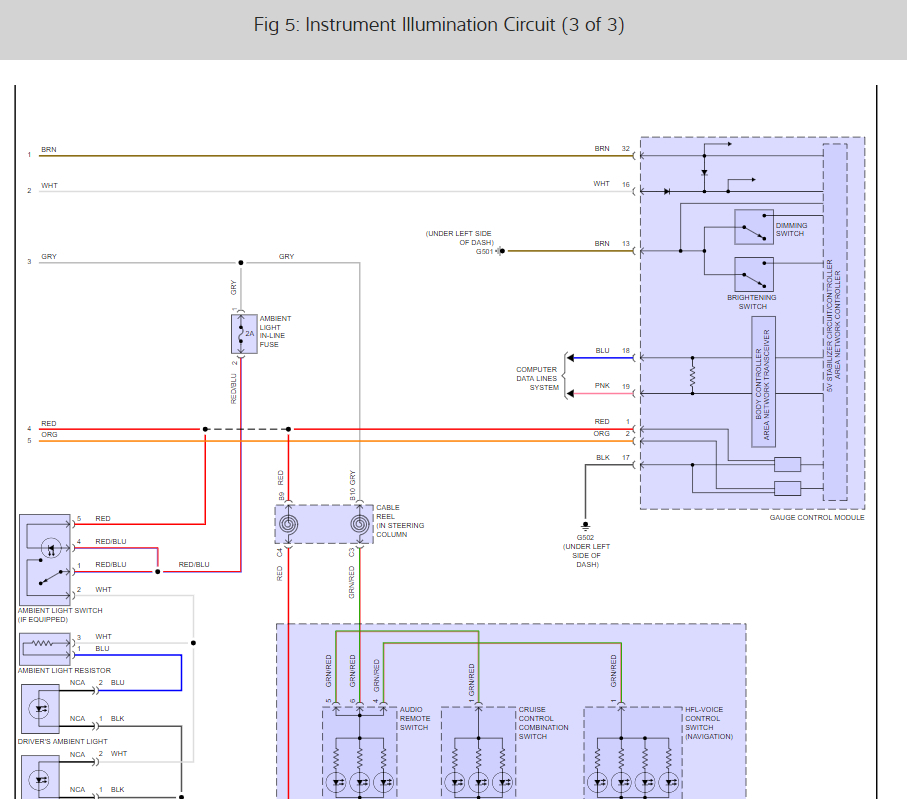Click the left cable reel spiral at B9
Screen dimensions: 907x806
point(289,525)
